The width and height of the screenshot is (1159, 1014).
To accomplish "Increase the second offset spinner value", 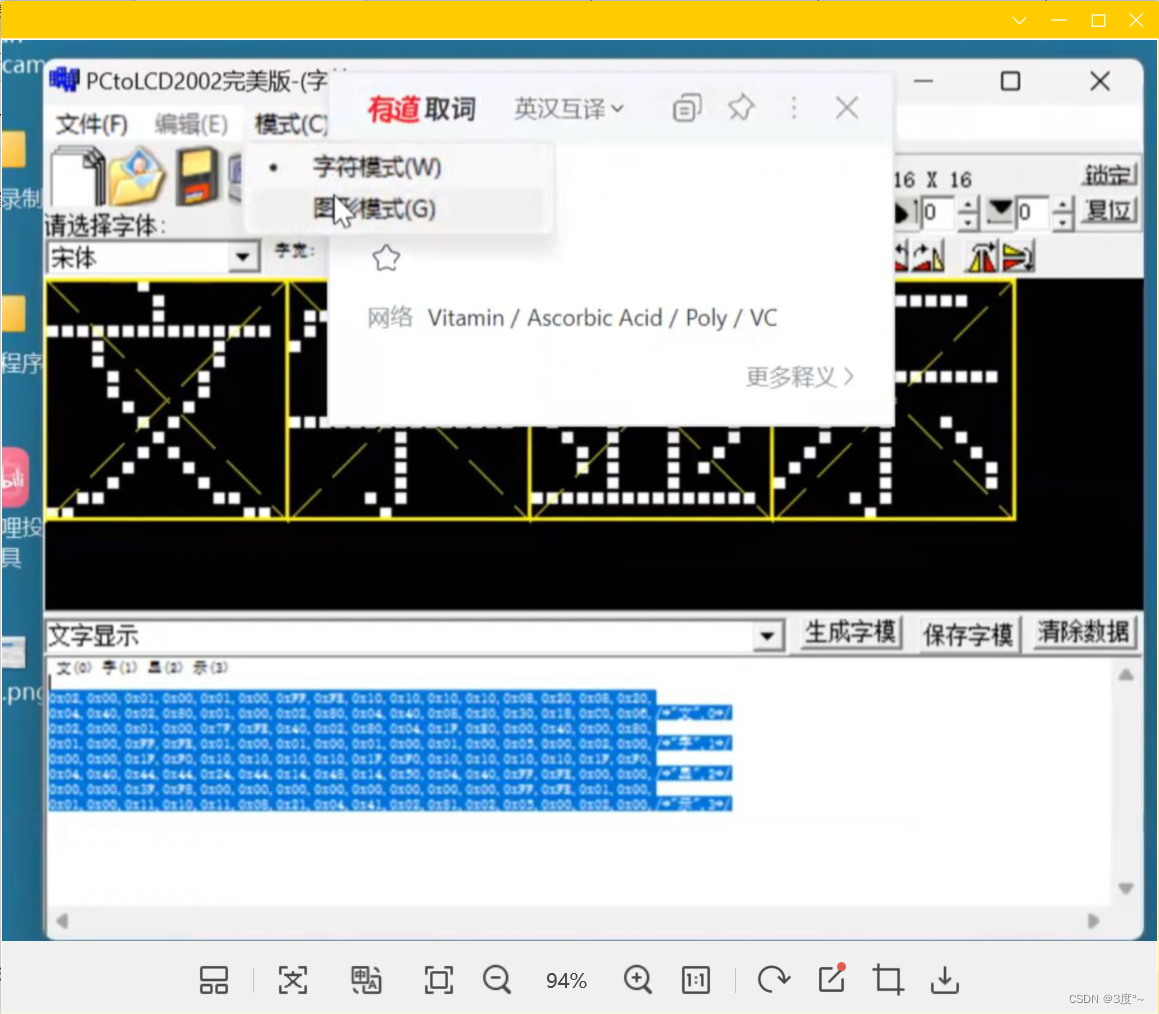I will point(1063,205).
